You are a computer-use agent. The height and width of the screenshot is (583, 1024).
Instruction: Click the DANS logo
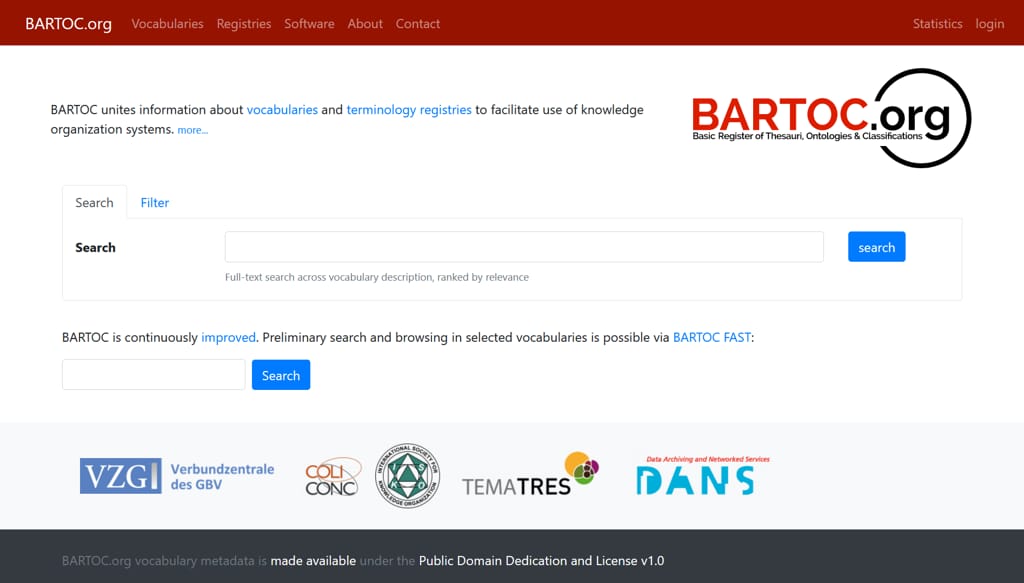[703, 475]
